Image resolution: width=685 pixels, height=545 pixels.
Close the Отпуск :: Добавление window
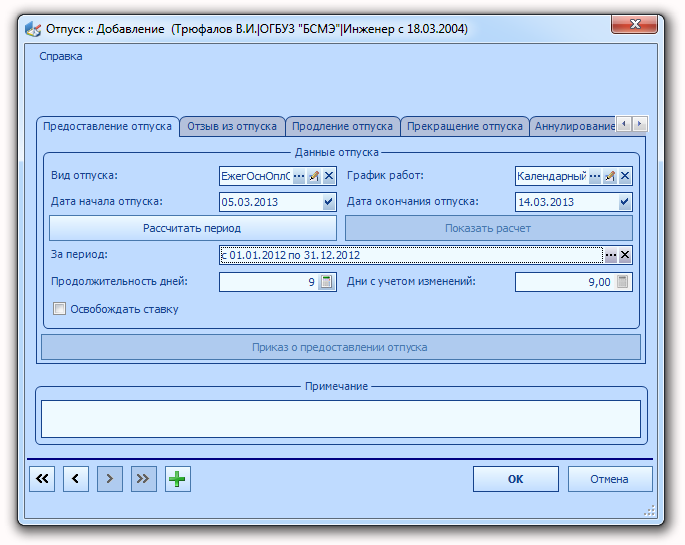pyautogui.click(x=635, y=24)
